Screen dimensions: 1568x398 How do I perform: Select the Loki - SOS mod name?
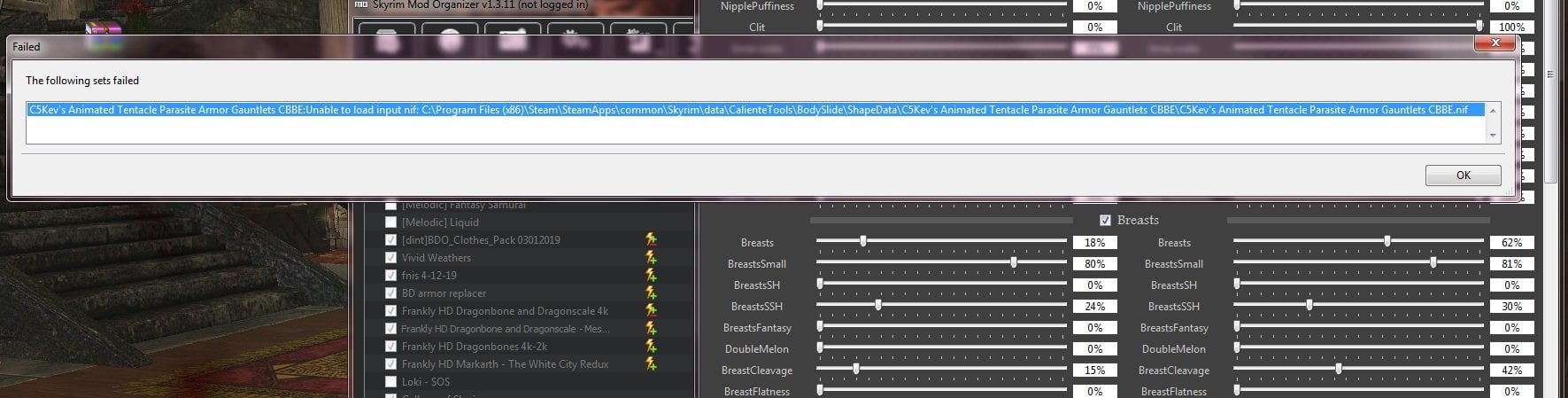click(x=425, y=382)
